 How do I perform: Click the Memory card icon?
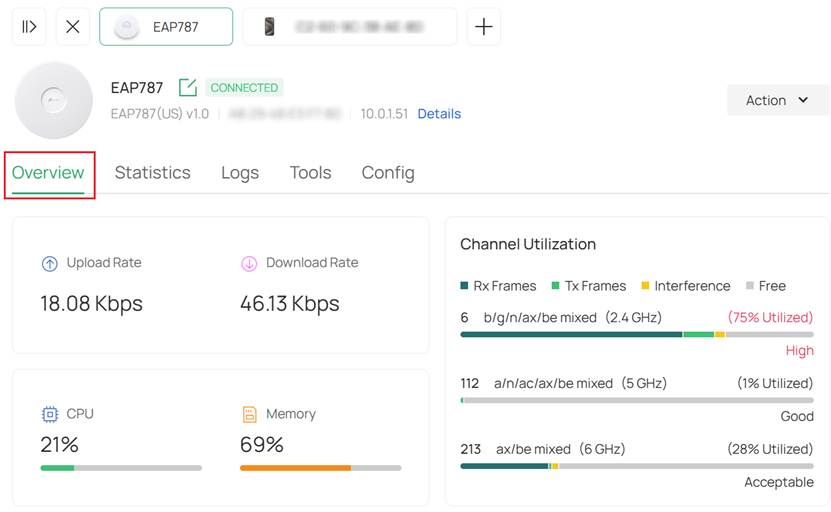pyautogui.click(x=249, y=414)
